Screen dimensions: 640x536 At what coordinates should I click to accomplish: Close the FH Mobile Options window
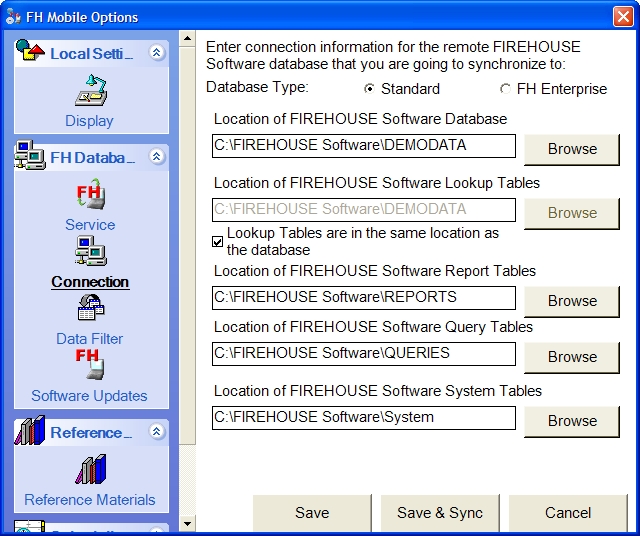623,17
